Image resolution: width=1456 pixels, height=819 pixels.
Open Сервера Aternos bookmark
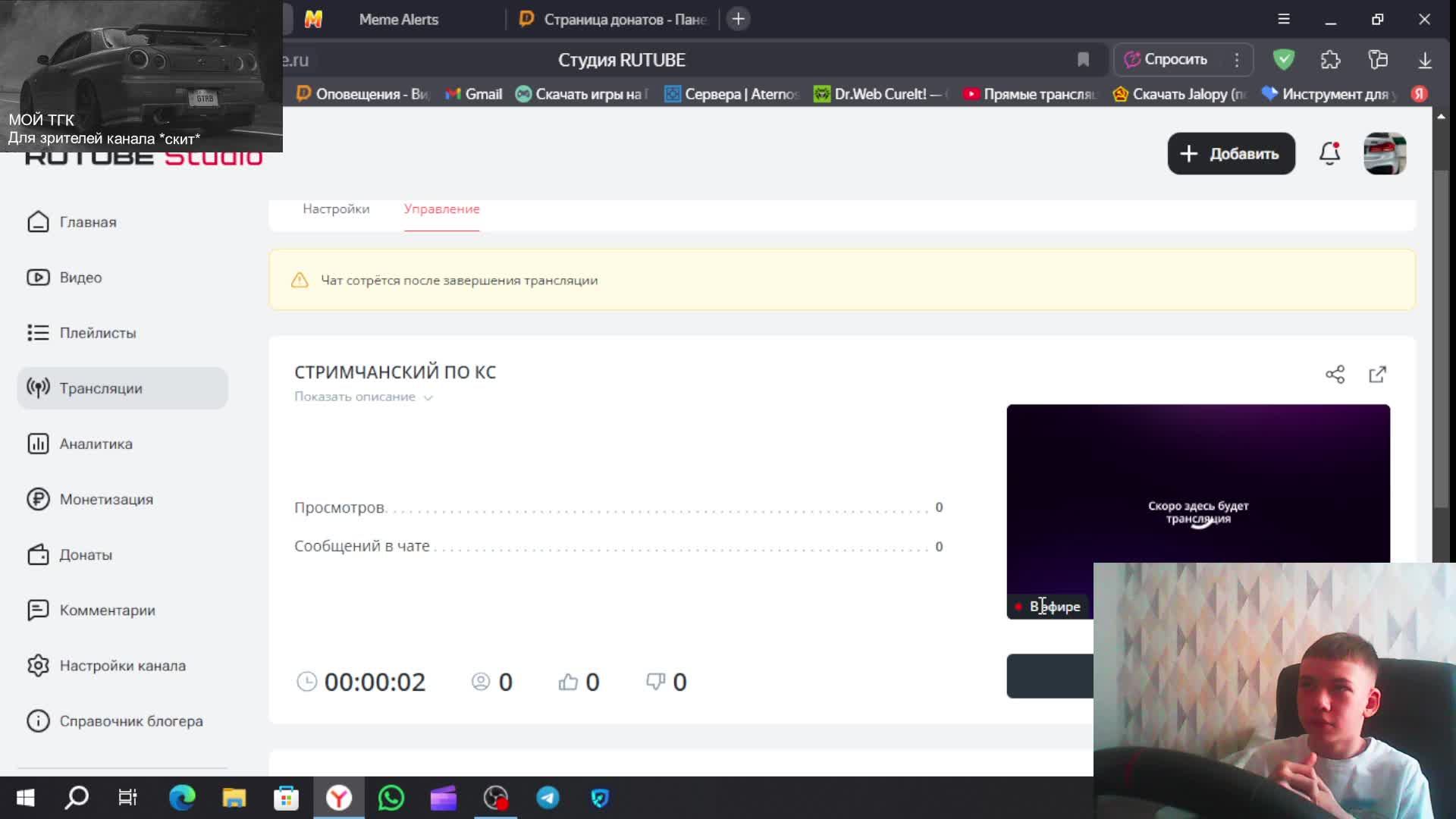732,94
